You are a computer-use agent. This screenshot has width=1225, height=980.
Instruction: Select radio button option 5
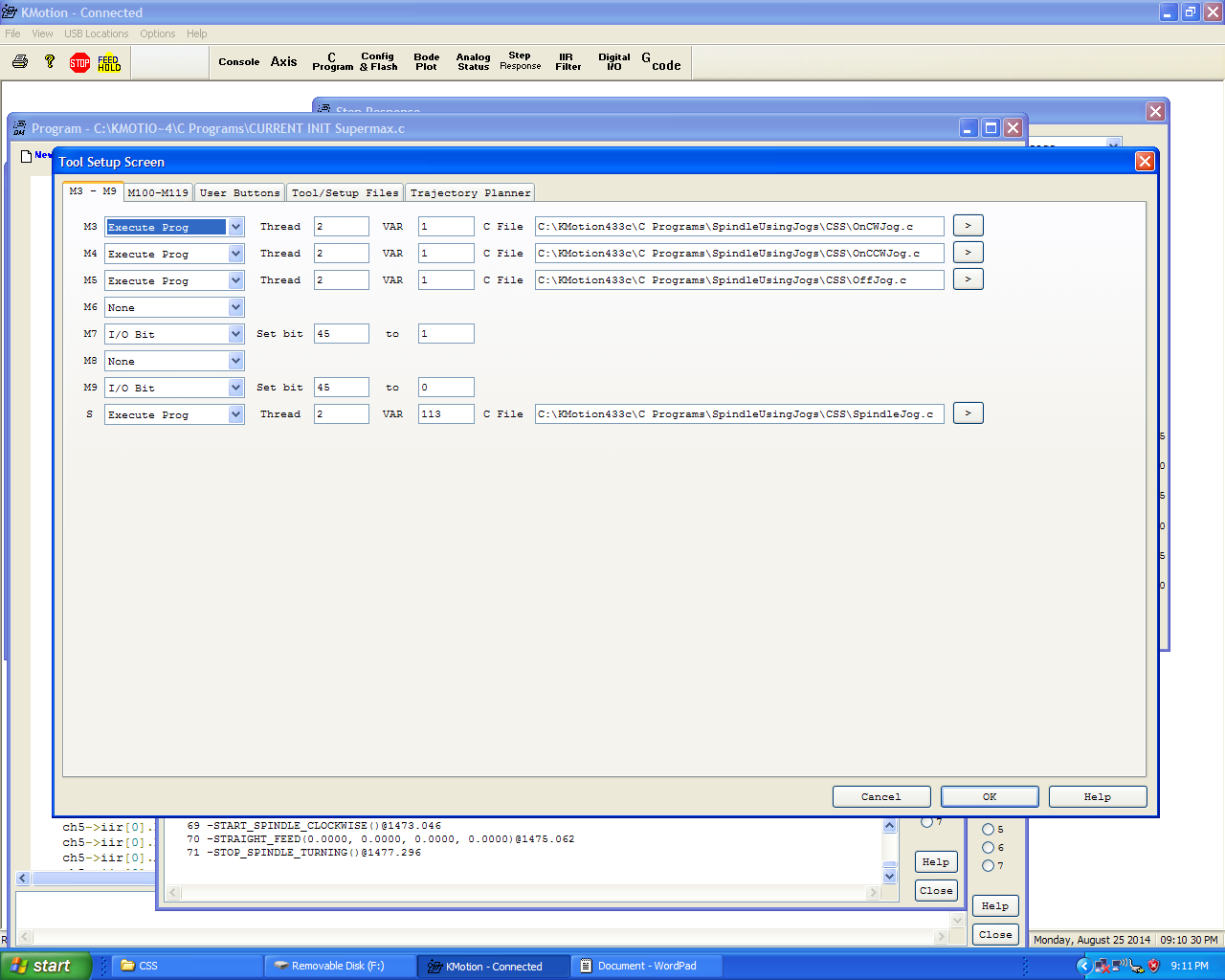[988, 830]
